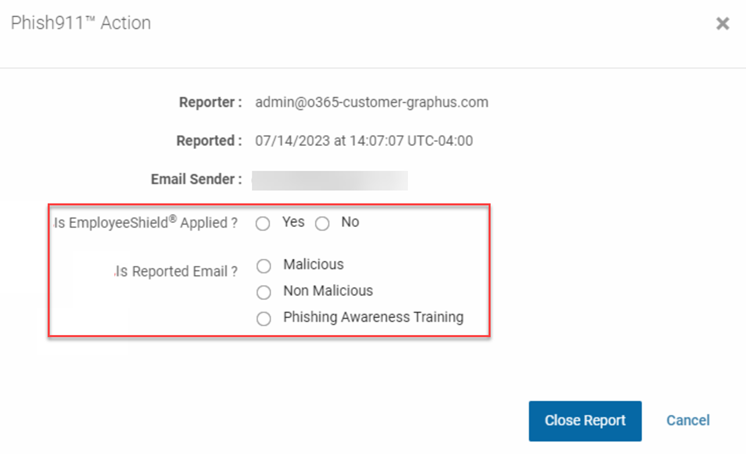The width and height of the screenshot is (746, 454).
Task: Select Phishing Awareness Training radio button
Action: point(264,318)
